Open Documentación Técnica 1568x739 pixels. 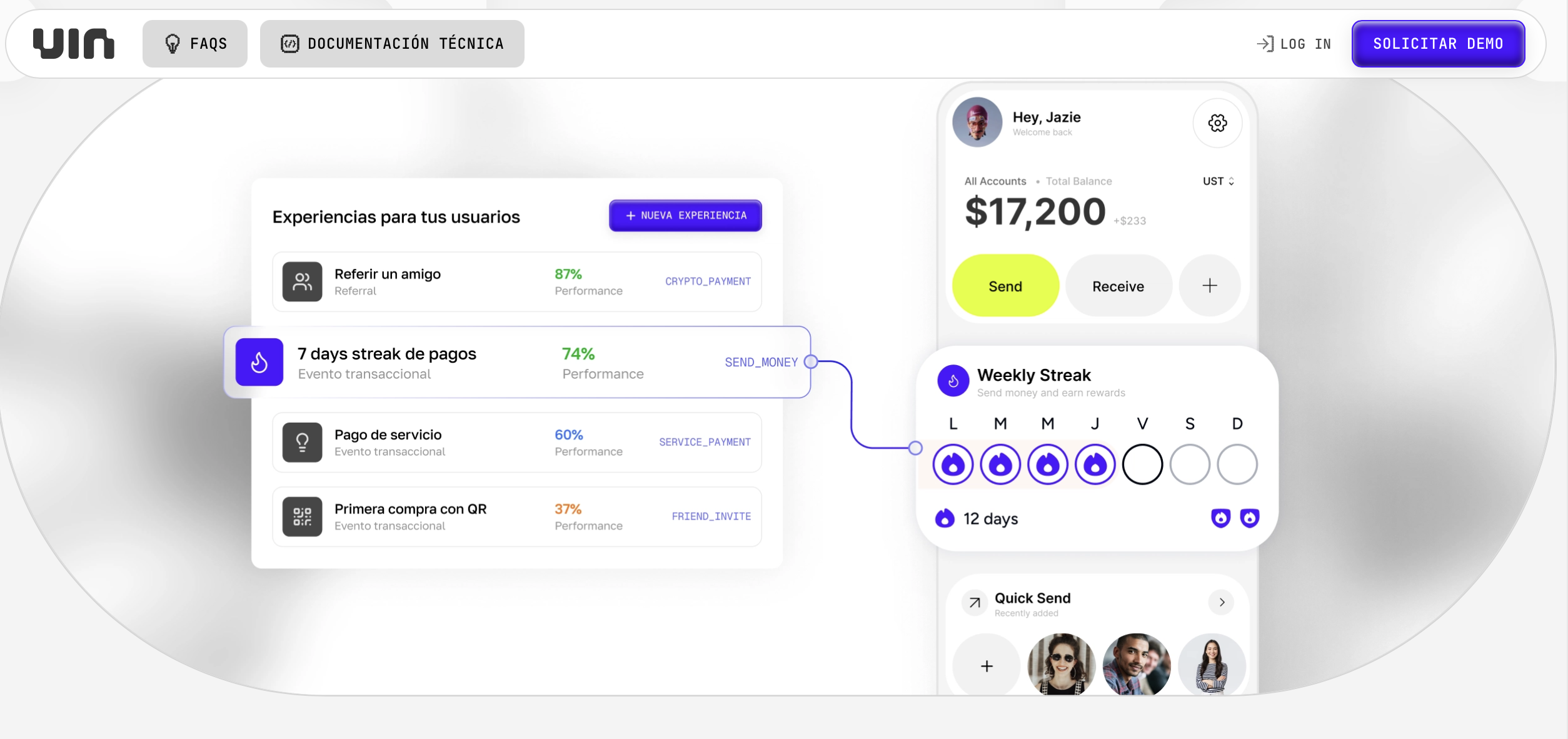click(392, 44)
